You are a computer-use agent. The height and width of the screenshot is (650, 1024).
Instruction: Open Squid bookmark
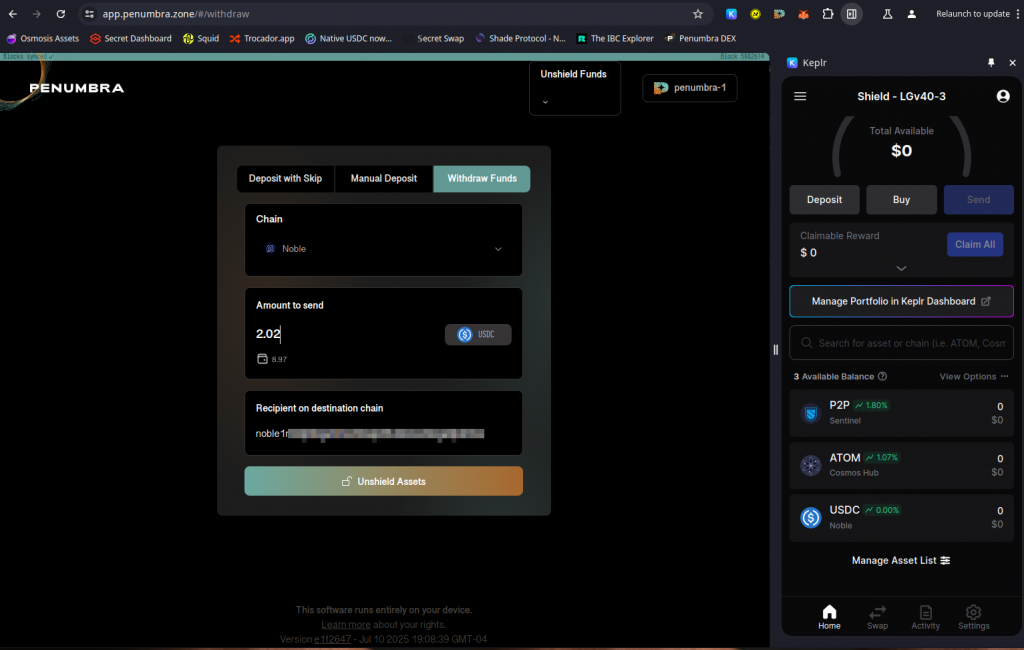pos(201,39)
